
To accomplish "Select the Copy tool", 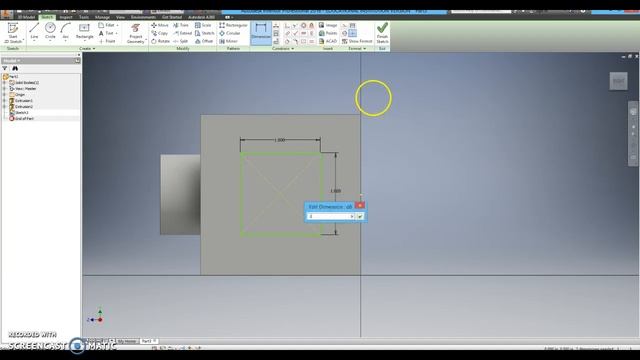I will point(160,33).
